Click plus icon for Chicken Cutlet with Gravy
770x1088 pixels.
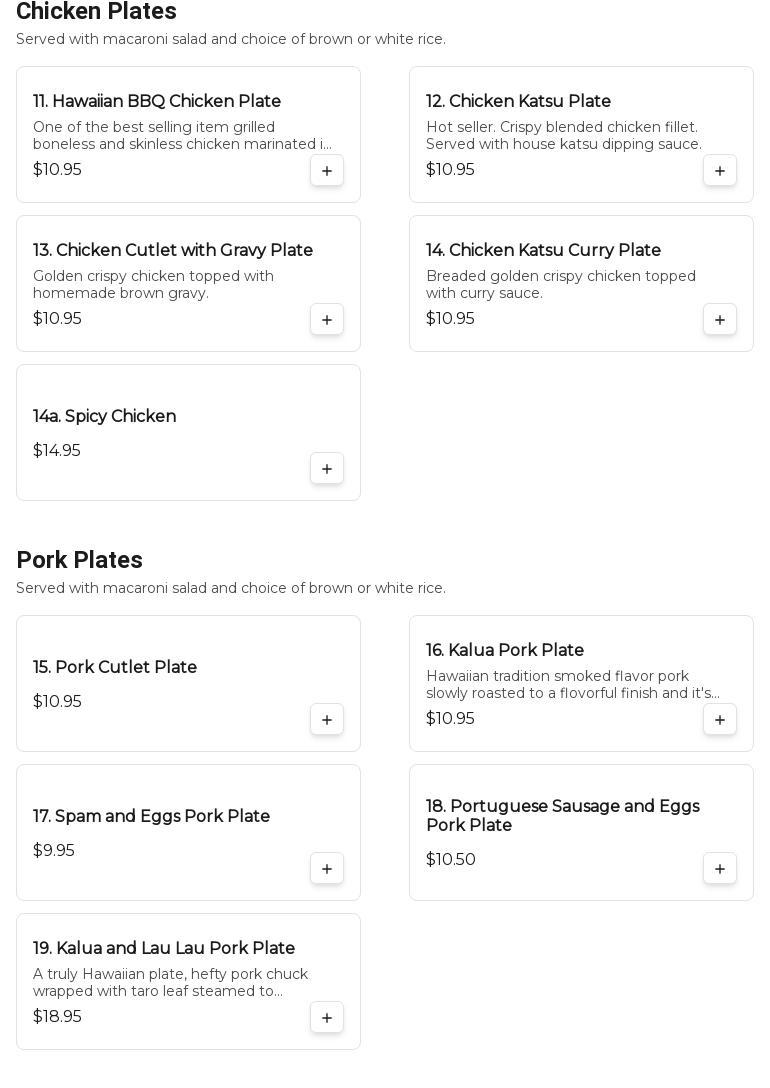pyautogui.click(x=327, y=320)
